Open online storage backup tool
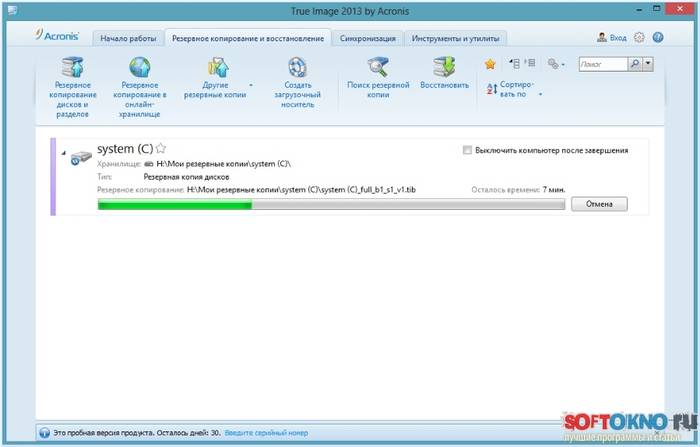The height and width of the screenshot is (447, 700). 140,87
